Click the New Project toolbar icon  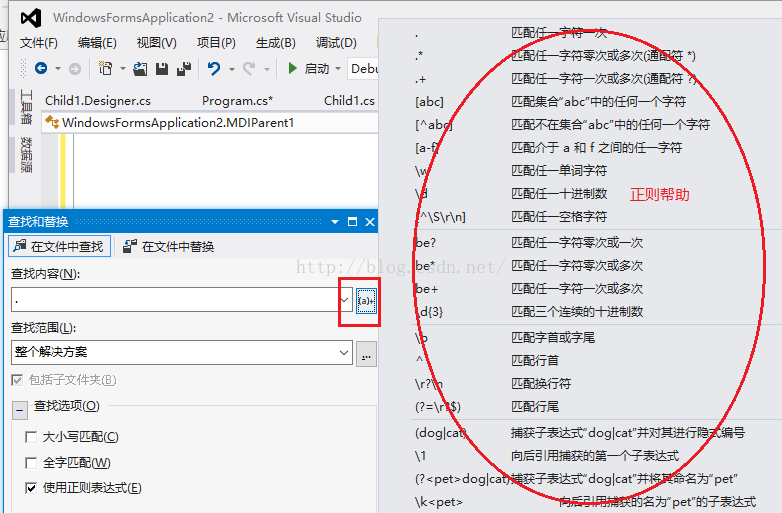pos(106,68)
